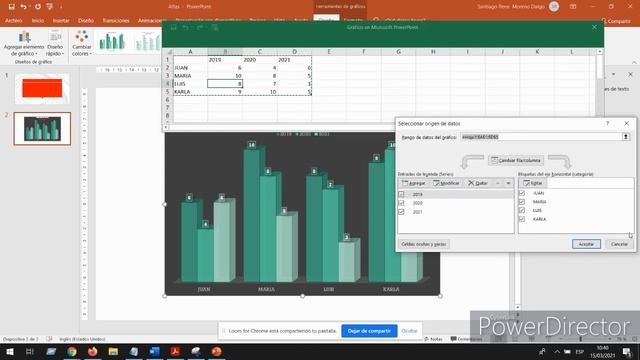Image resolution: width=640 pixels, height=360 pixels.
Task: Uncheck the 2019 series checkbox
Action: pos(402,194)
